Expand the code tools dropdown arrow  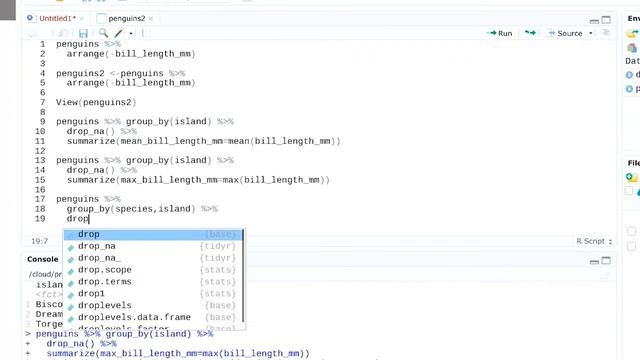131,33
